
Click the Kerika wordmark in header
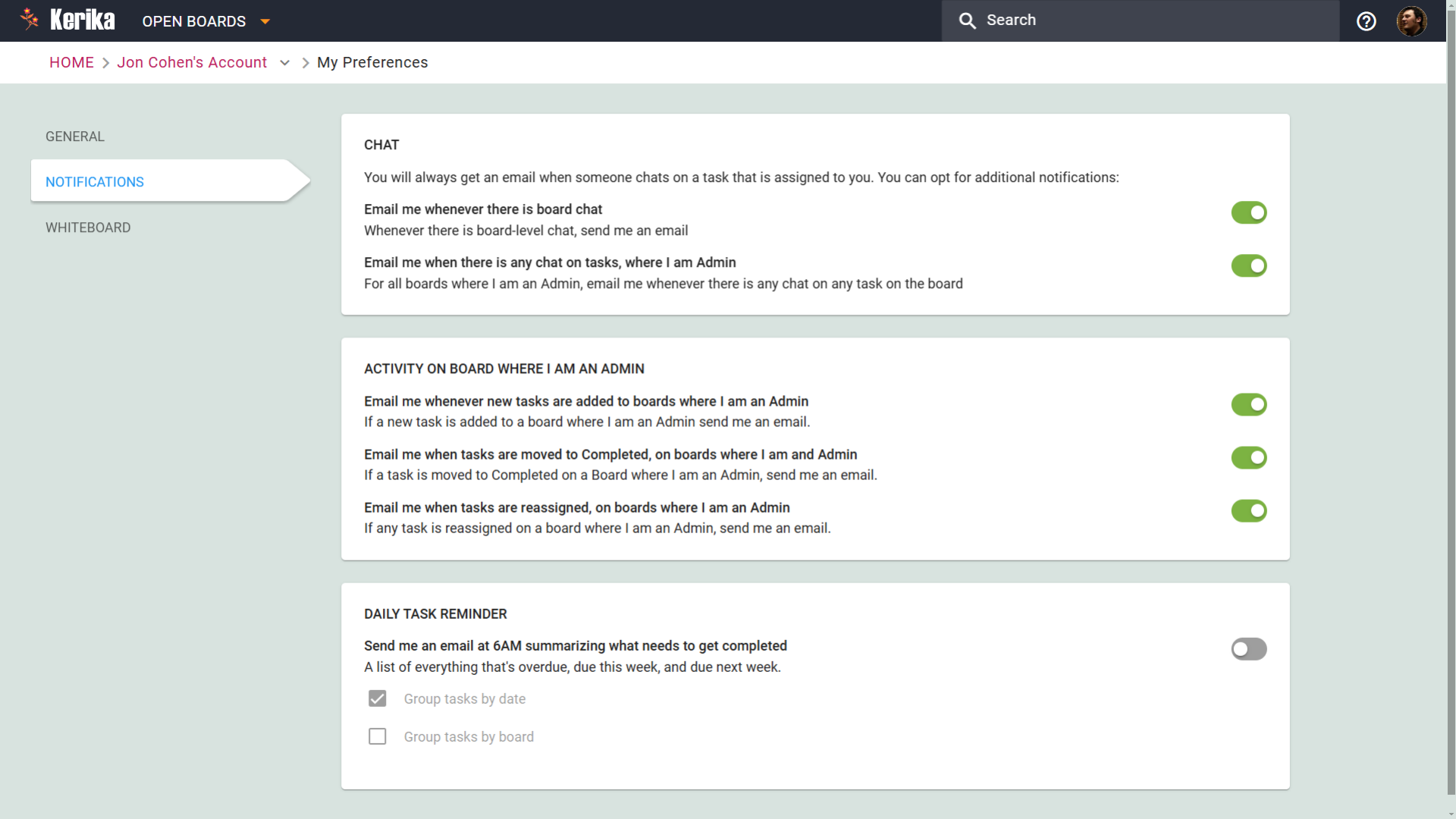83,20
